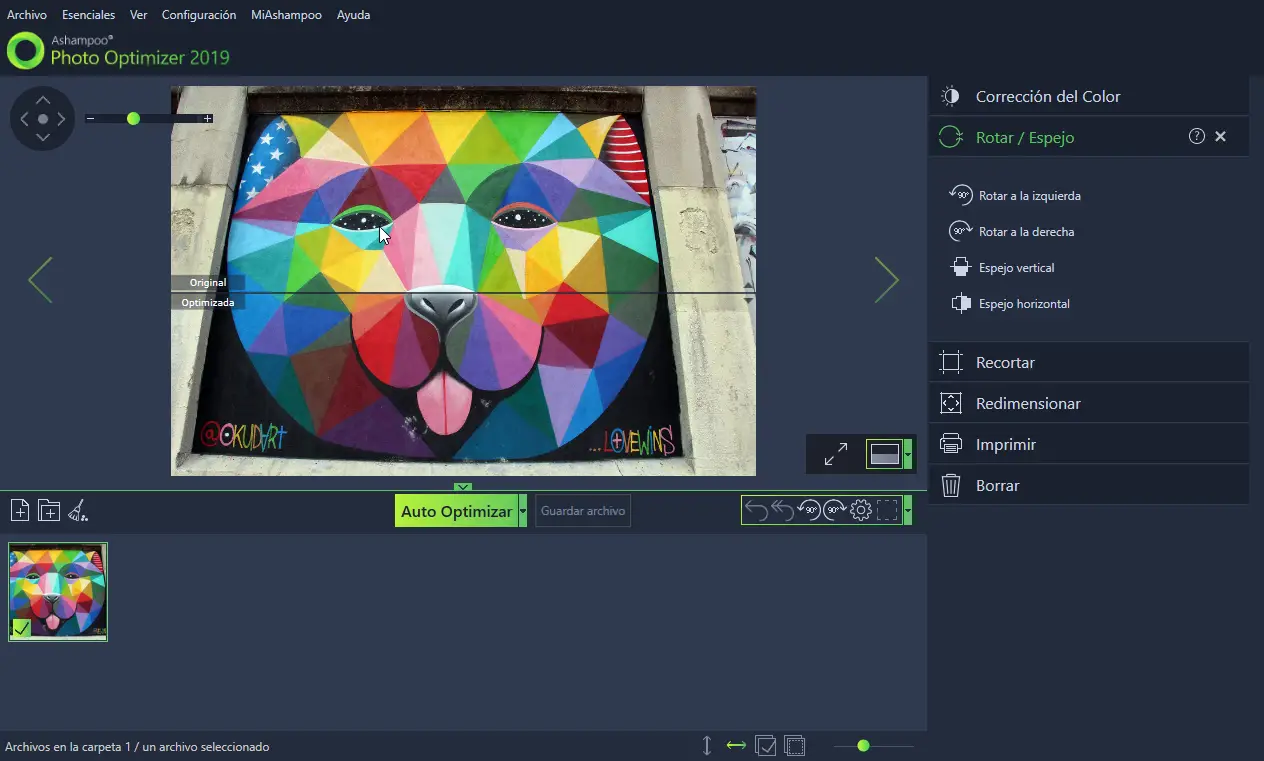
Task: Open the Archivo menu
Action: pos(27,15)
